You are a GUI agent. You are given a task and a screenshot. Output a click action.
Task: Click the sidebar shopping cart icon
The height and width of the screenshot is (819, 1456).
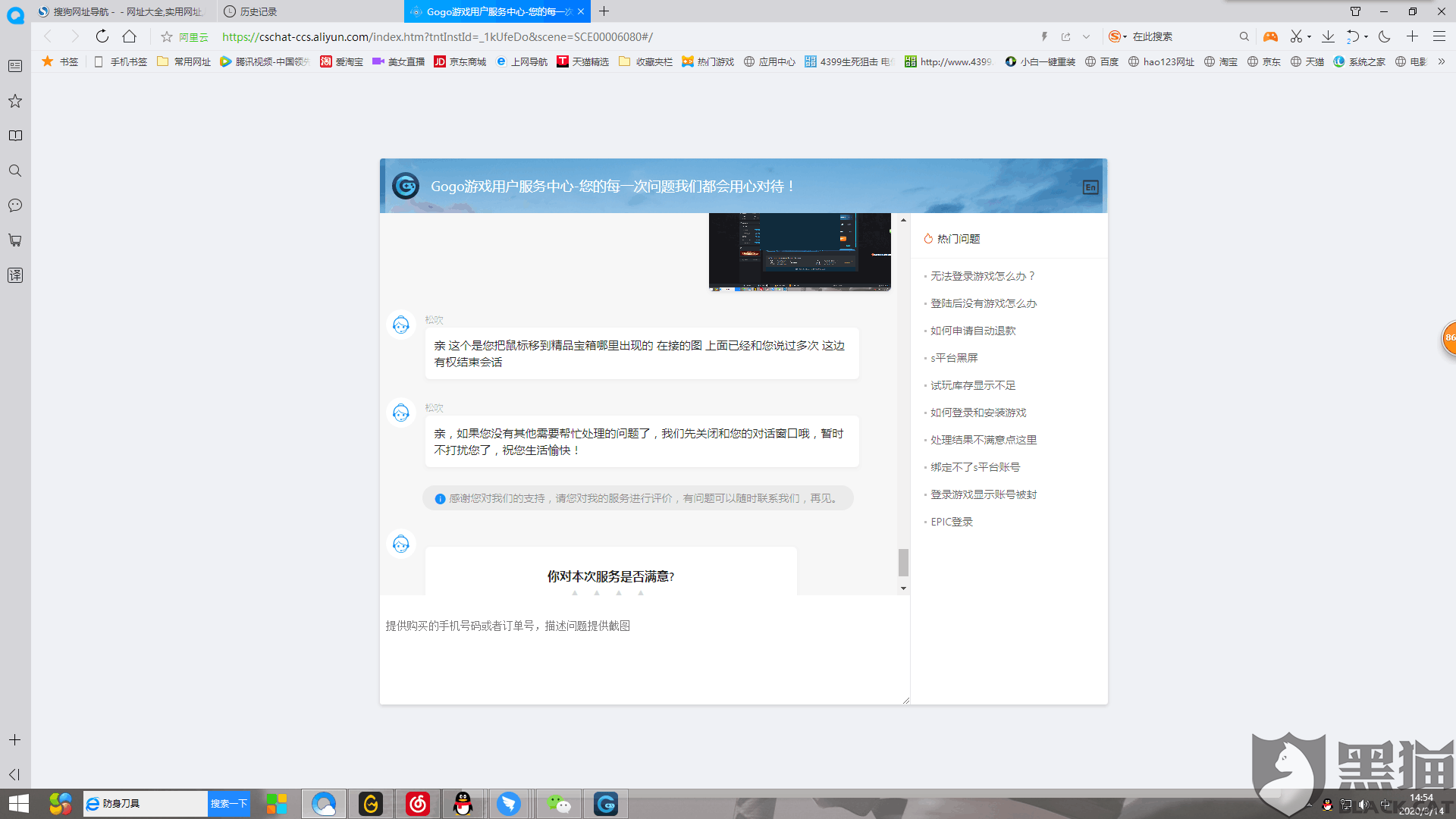[15, 240]
